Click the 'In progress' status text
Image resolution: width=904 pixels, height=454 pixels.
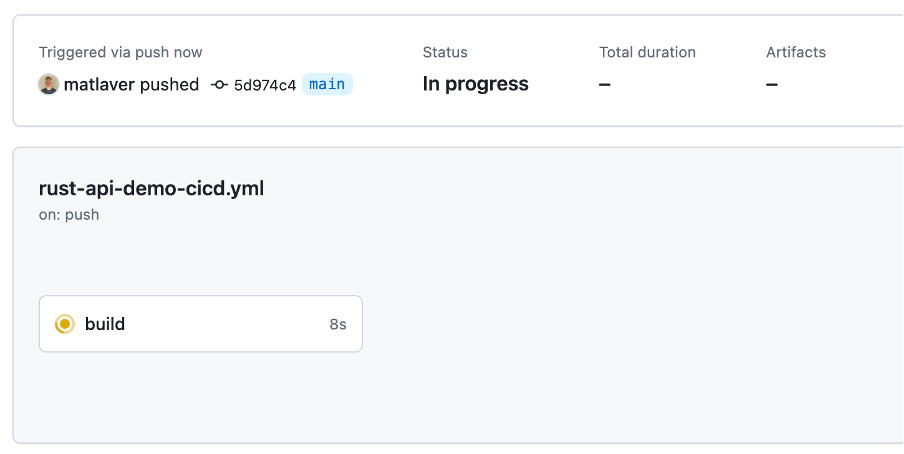476,84
